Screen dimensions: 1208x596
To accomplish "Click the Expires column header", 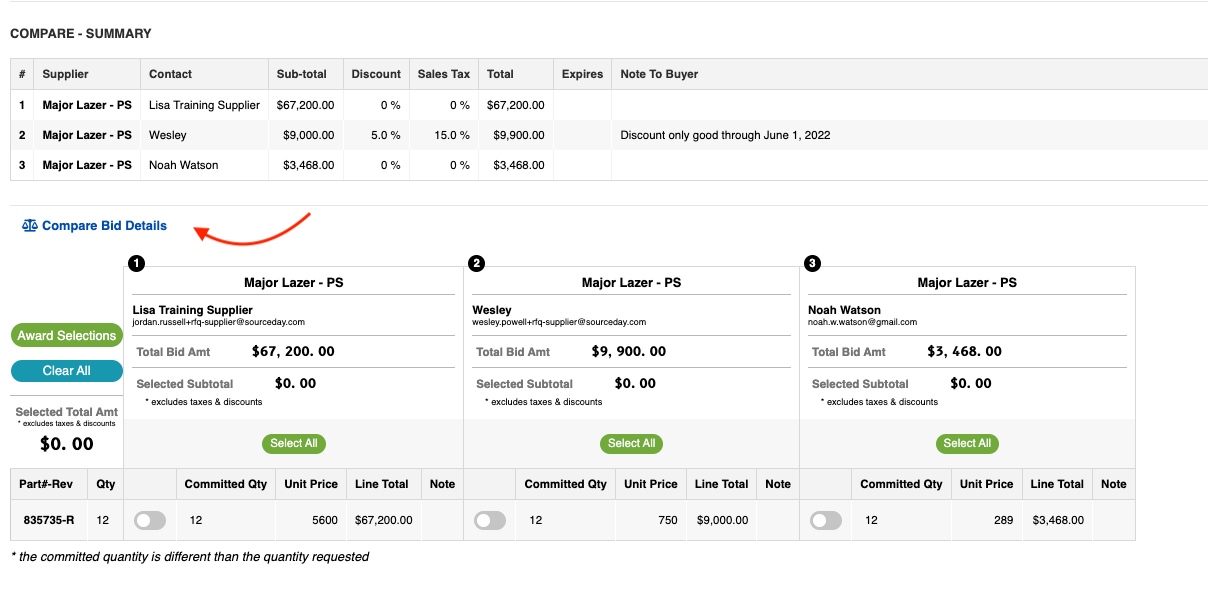I will tap(582, 74).
